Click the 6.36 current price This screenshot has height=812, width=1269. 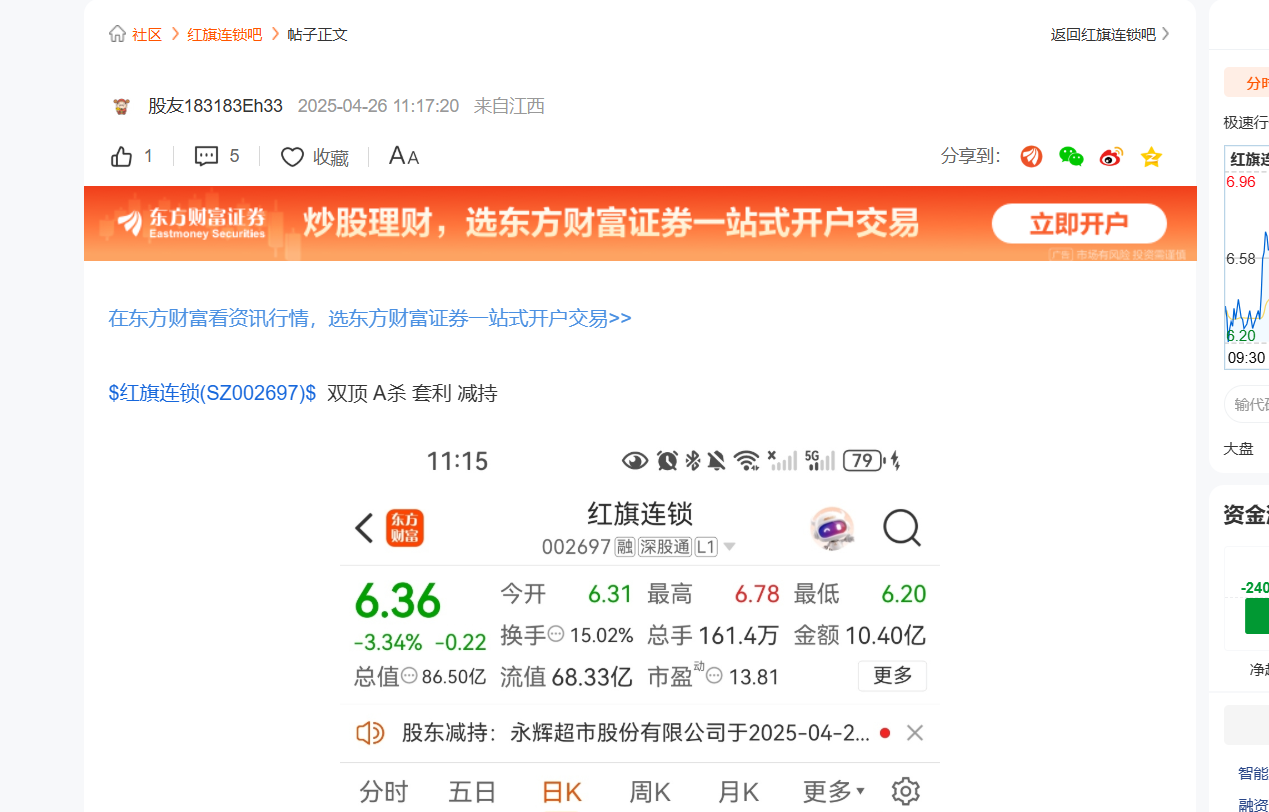pos(398,601)
